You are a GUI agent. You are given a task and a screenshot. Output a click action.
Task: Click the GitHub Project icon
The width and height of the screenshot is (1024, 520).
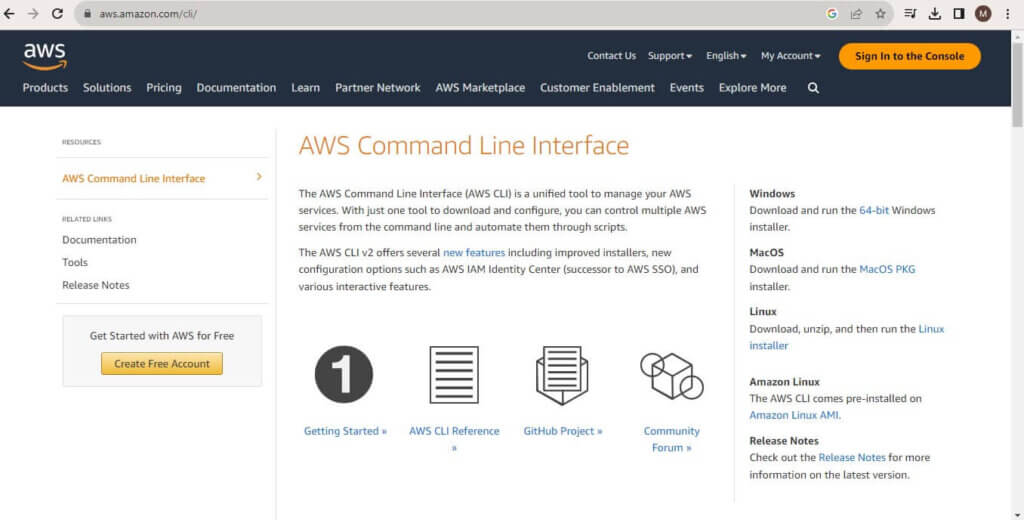pyautogui.click(x=562, y=376)
